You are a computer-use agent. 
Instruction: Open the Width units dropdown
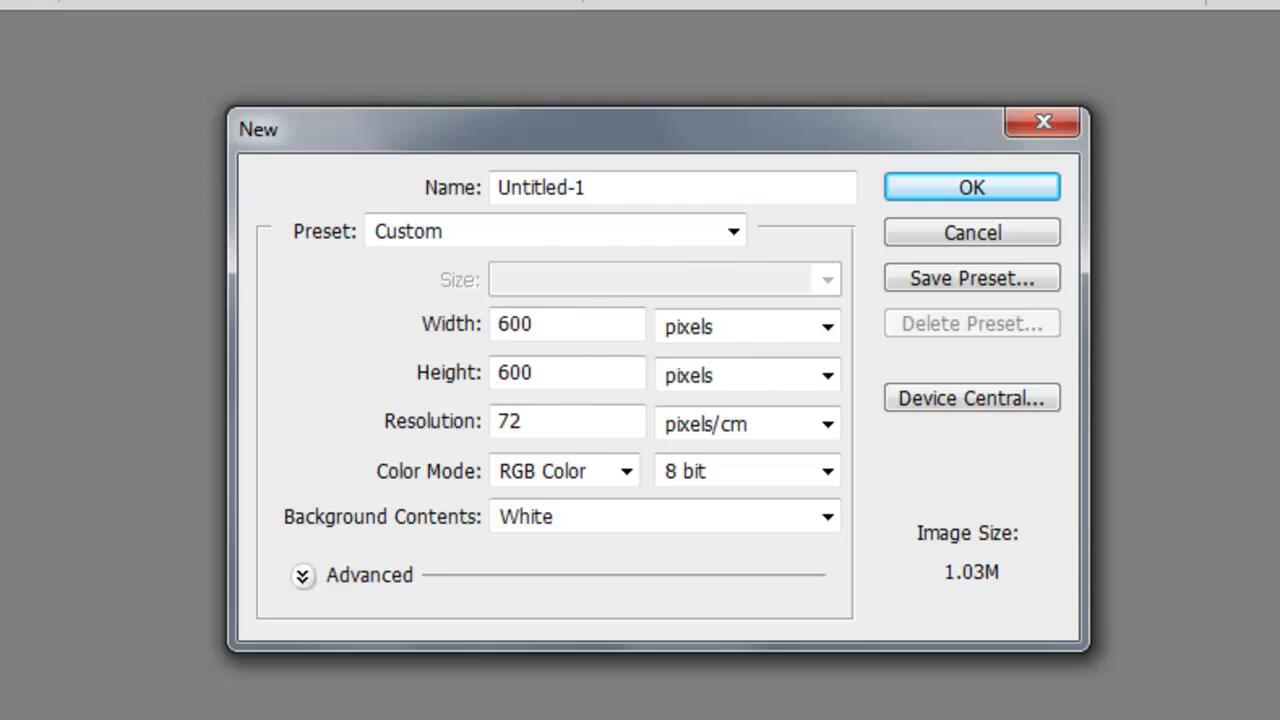pos(747,327)
